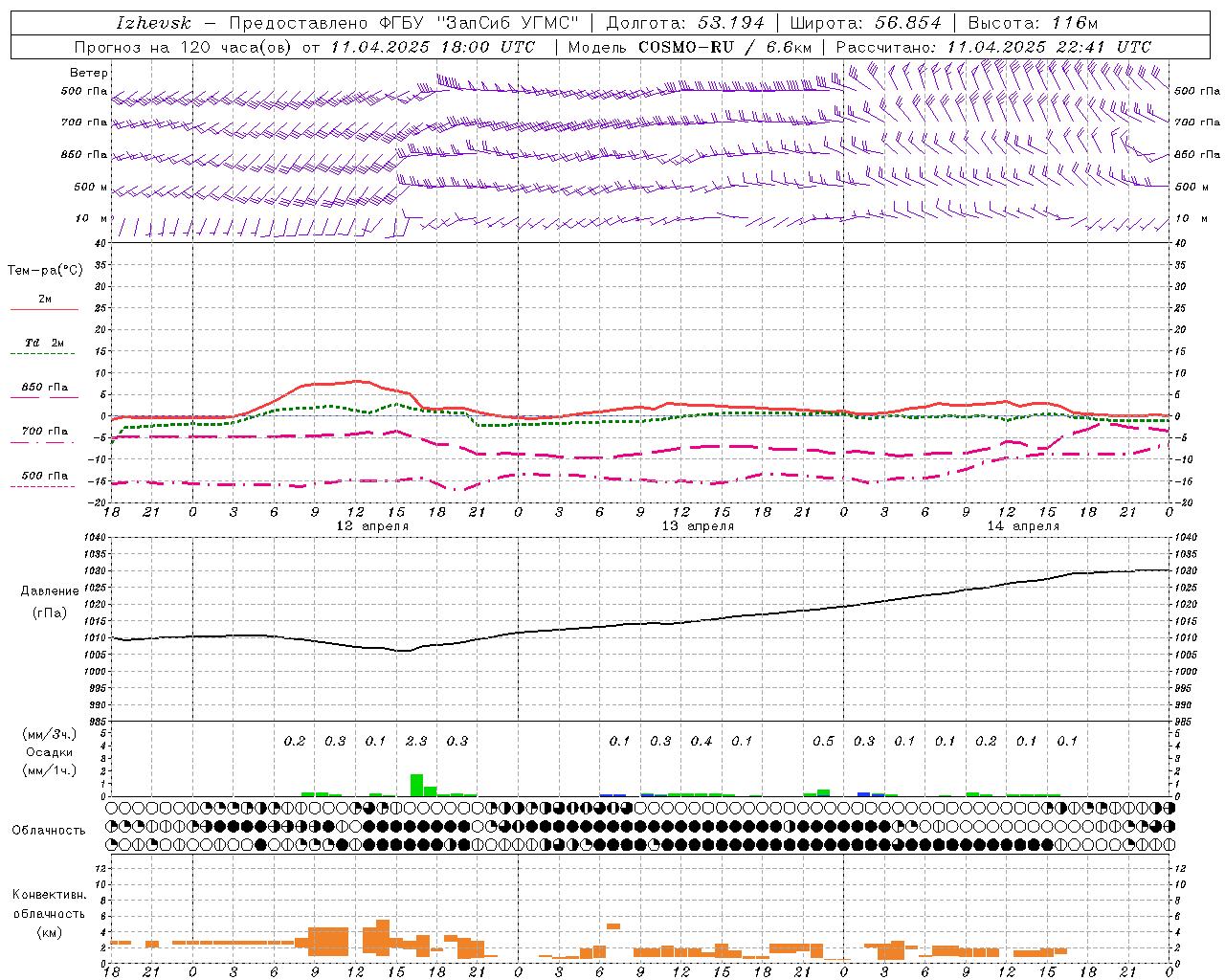Click the station name "Izhevsk" in the header
1225x980 pixels.
click(x=153, y=23)
